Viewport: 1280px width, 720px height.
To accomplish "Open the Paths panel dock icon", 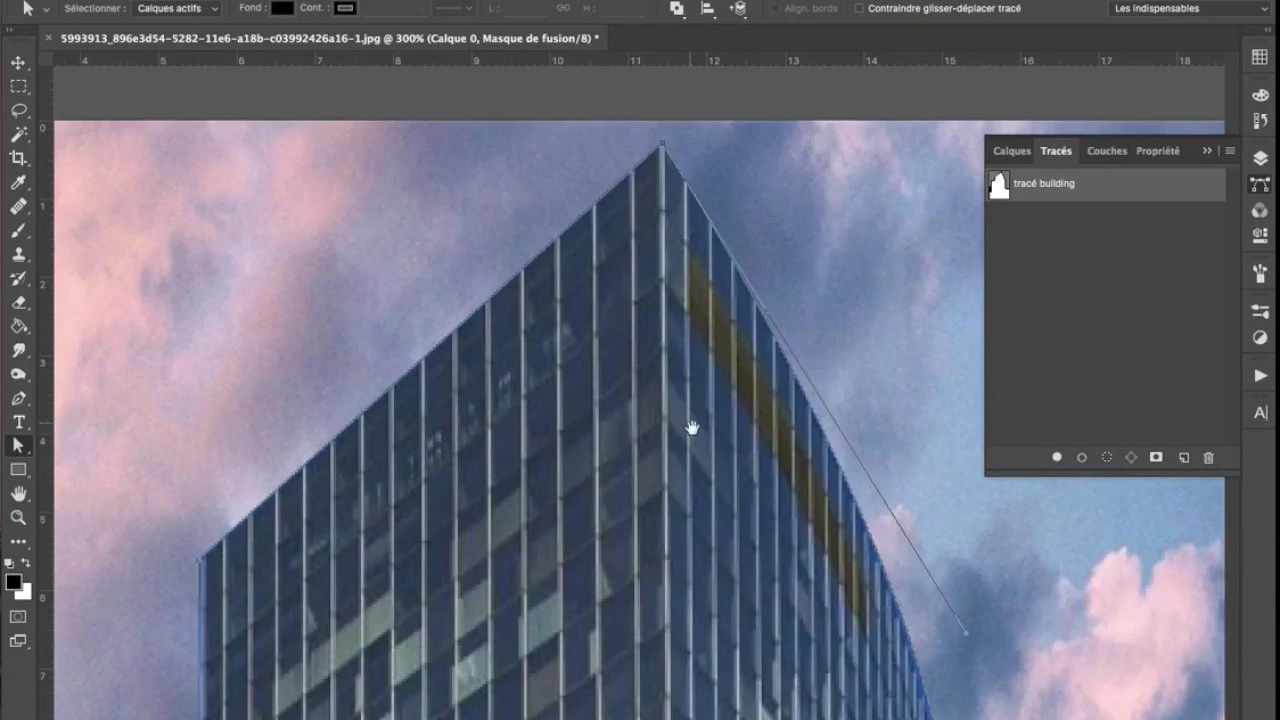I will click(1260, 185).
